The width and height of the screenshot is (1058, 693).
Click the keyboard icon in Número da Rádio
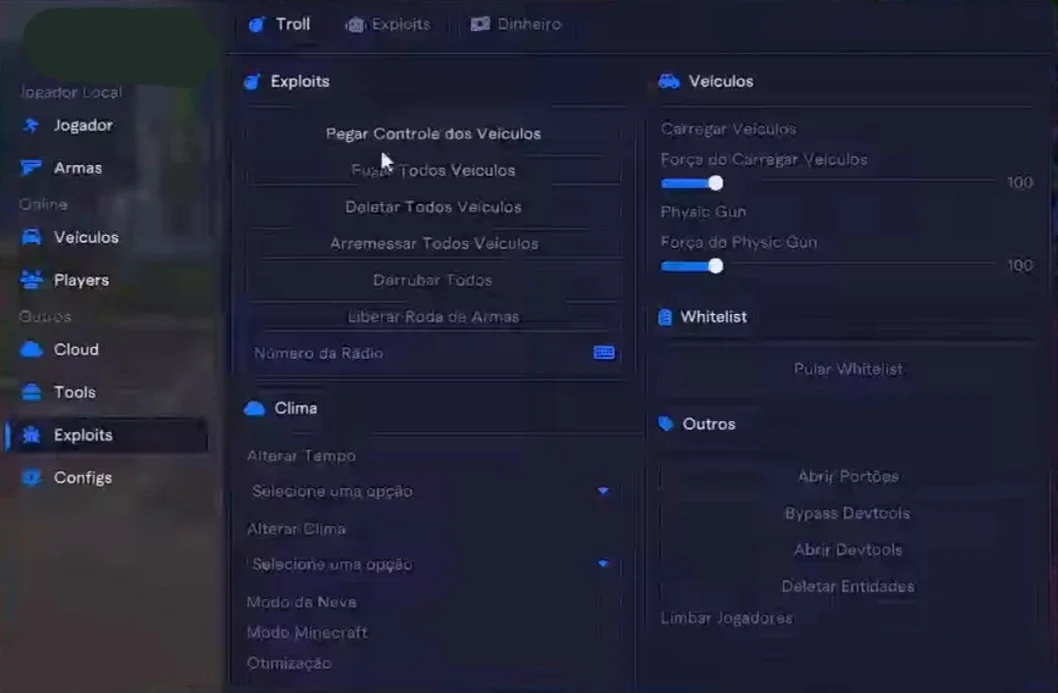pyautogui.click(x=604, y=353)
